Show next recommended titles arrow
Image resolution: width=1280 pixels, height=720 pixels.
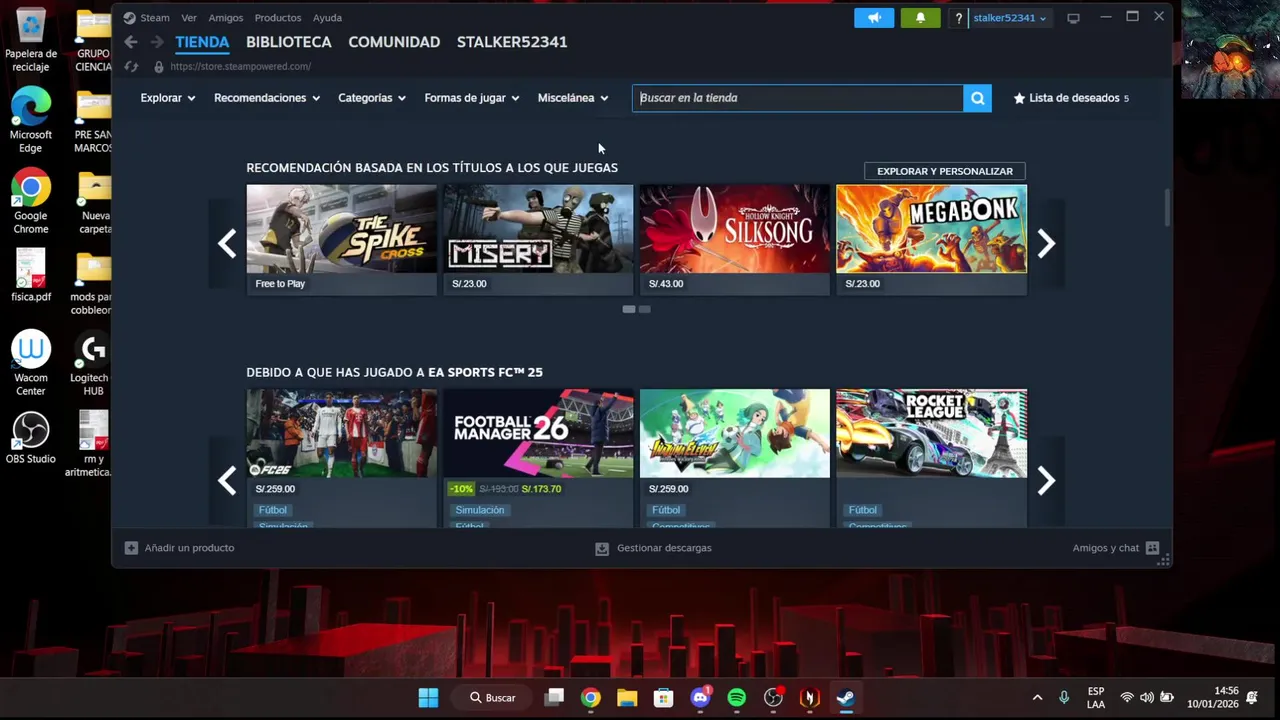[x=1046, y=243]
